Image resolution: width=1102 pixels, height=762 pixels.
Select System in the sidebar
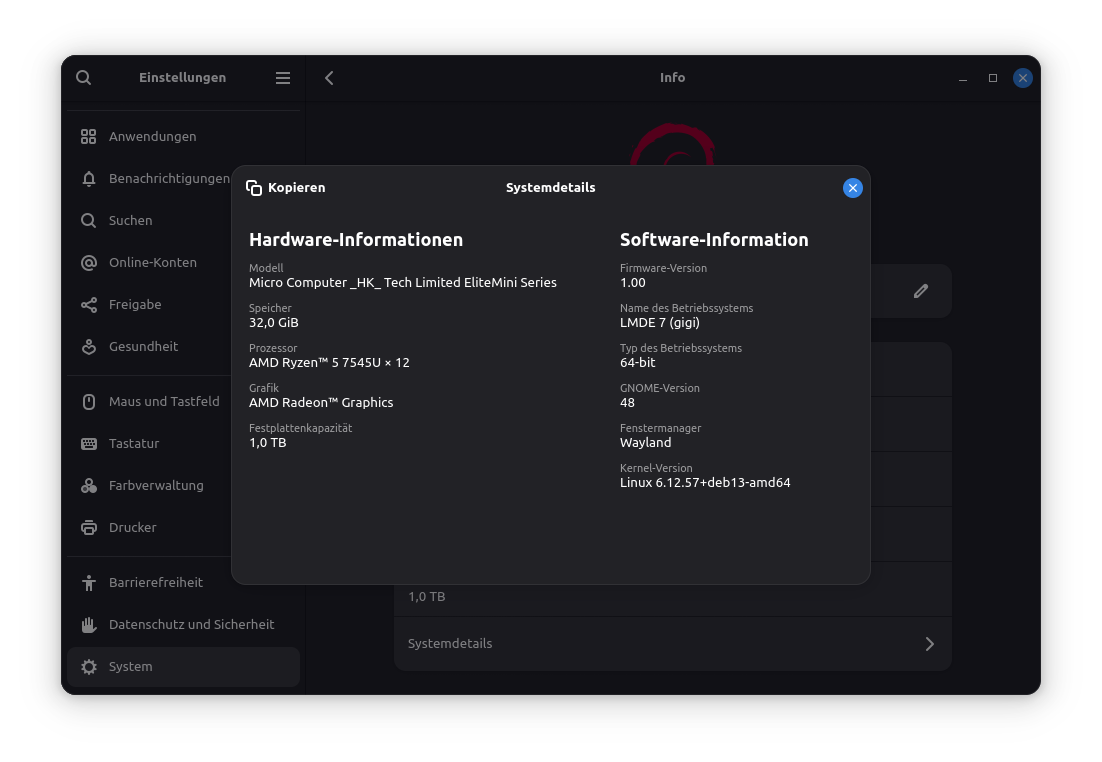click(x=130, y=667)
